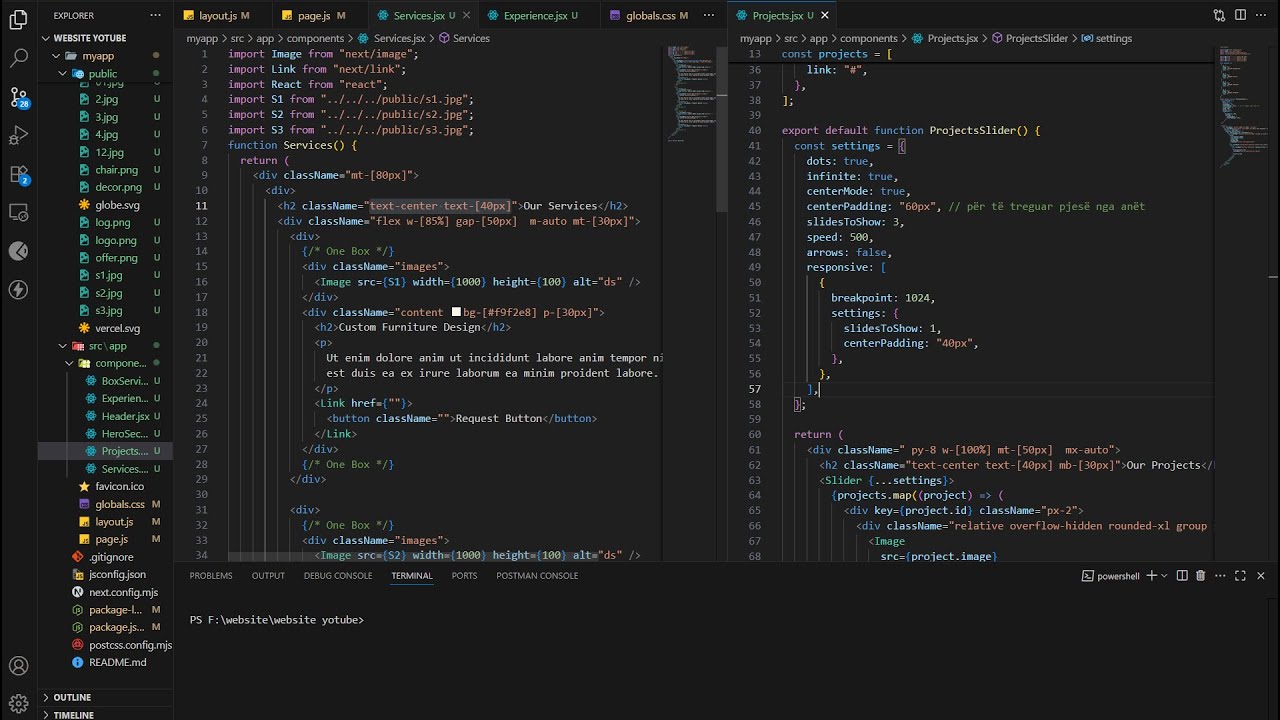Screen dimensions: 1280x720
Task: Open .gitignore in the explorer
Action: pyautogui.click(x=110, y=557)
